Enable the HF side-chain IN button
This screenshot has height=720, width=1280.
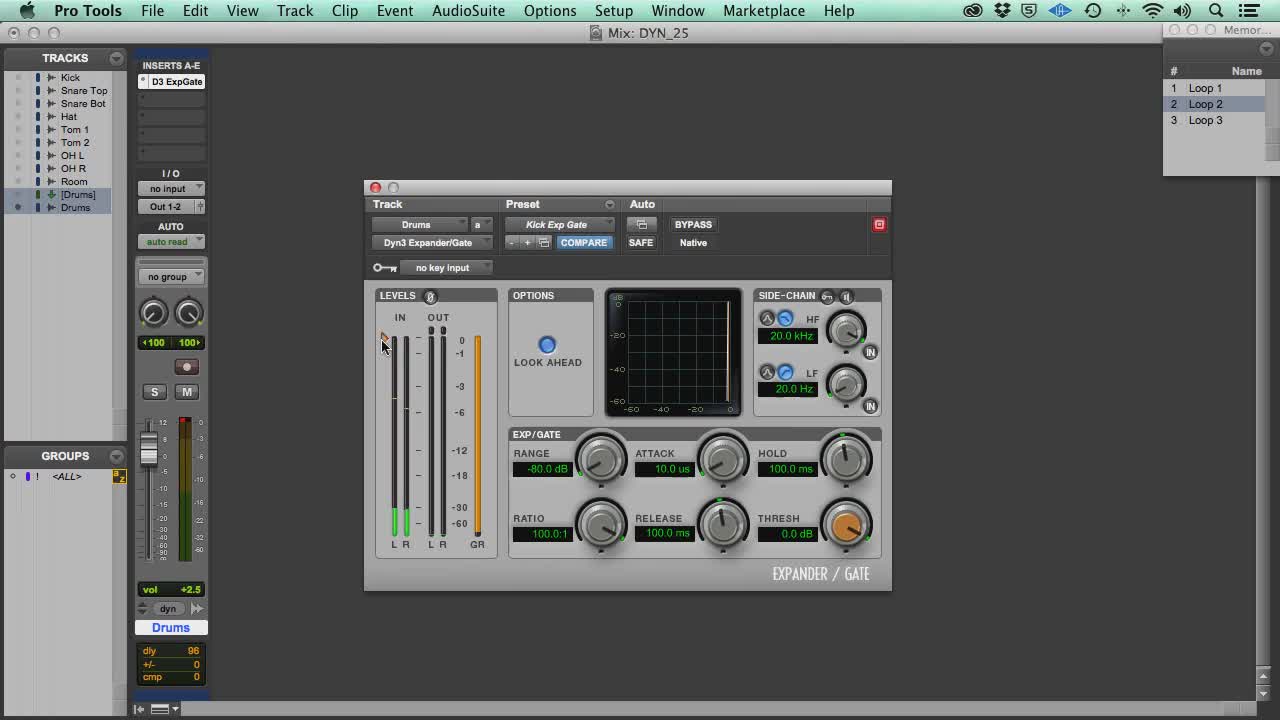coord(870,352)
